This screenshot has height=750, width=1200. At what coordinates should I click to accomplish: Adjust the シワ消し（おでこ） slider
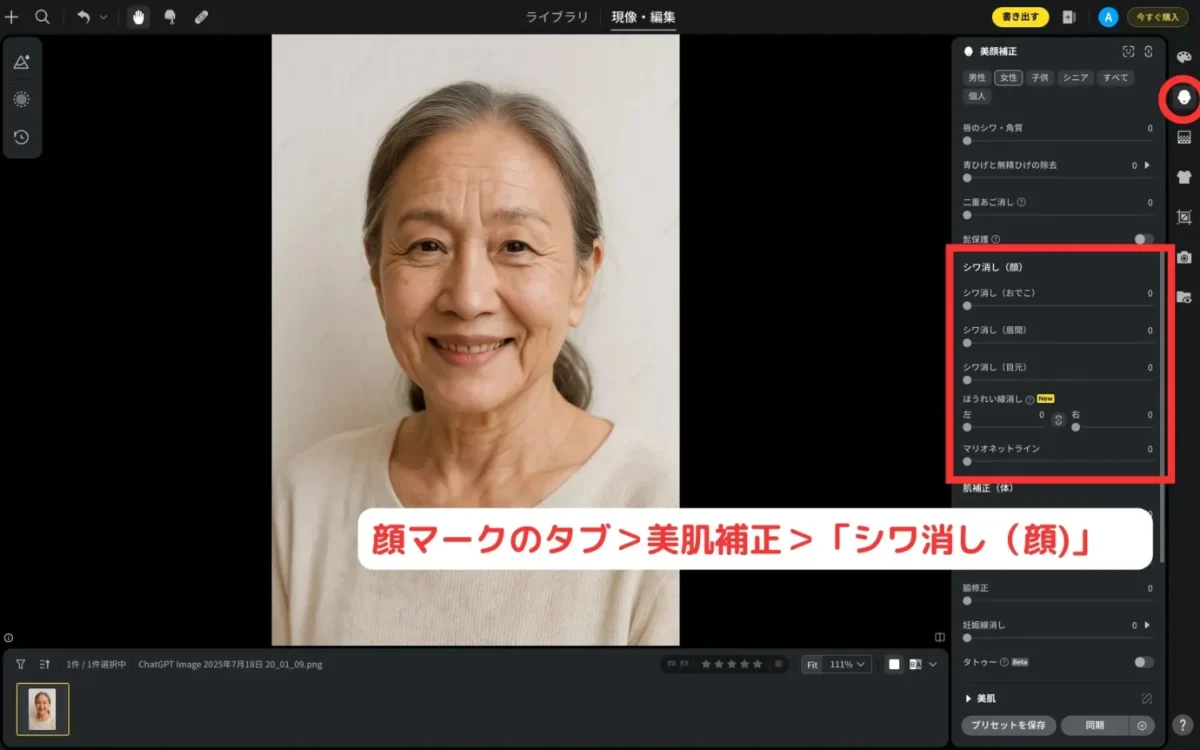pyautogui.click(x=1058, y=306)
